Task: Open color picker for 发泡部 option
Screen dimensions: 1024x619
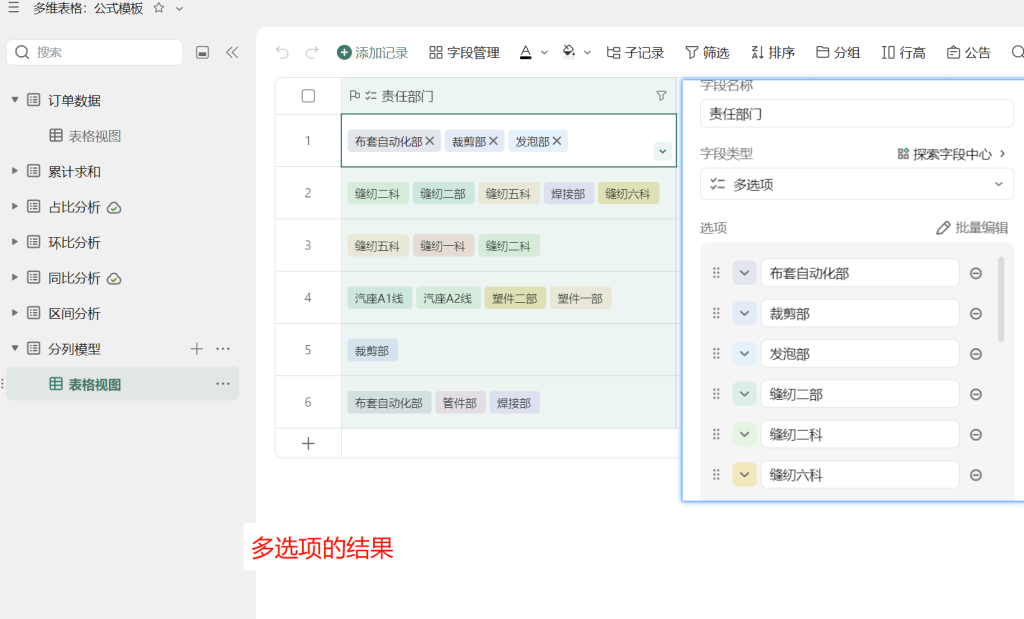Action: [744, 354]
